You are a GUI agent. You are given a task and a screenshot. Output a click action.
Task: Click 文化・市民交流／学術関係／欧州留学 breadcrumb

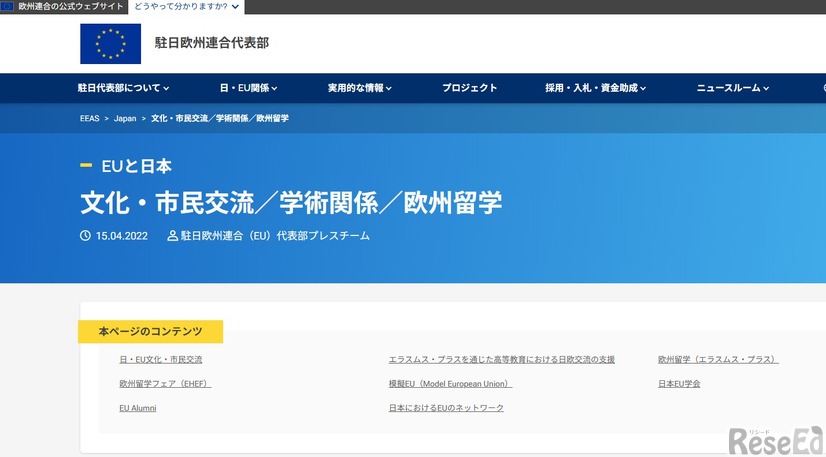pyautogui.click(x=220, y=118)
